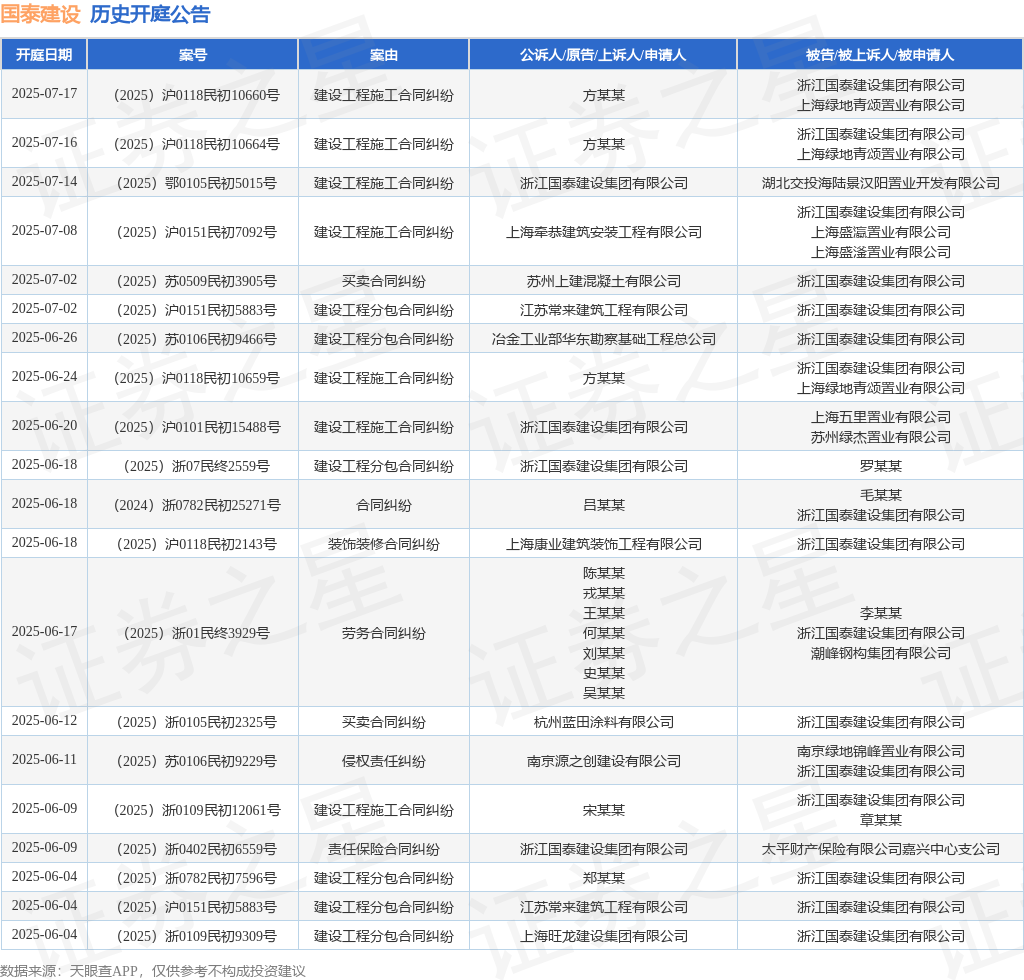Click cause 侵权责任纠纷
This screenshot has height=980, width=1024.
383,761
